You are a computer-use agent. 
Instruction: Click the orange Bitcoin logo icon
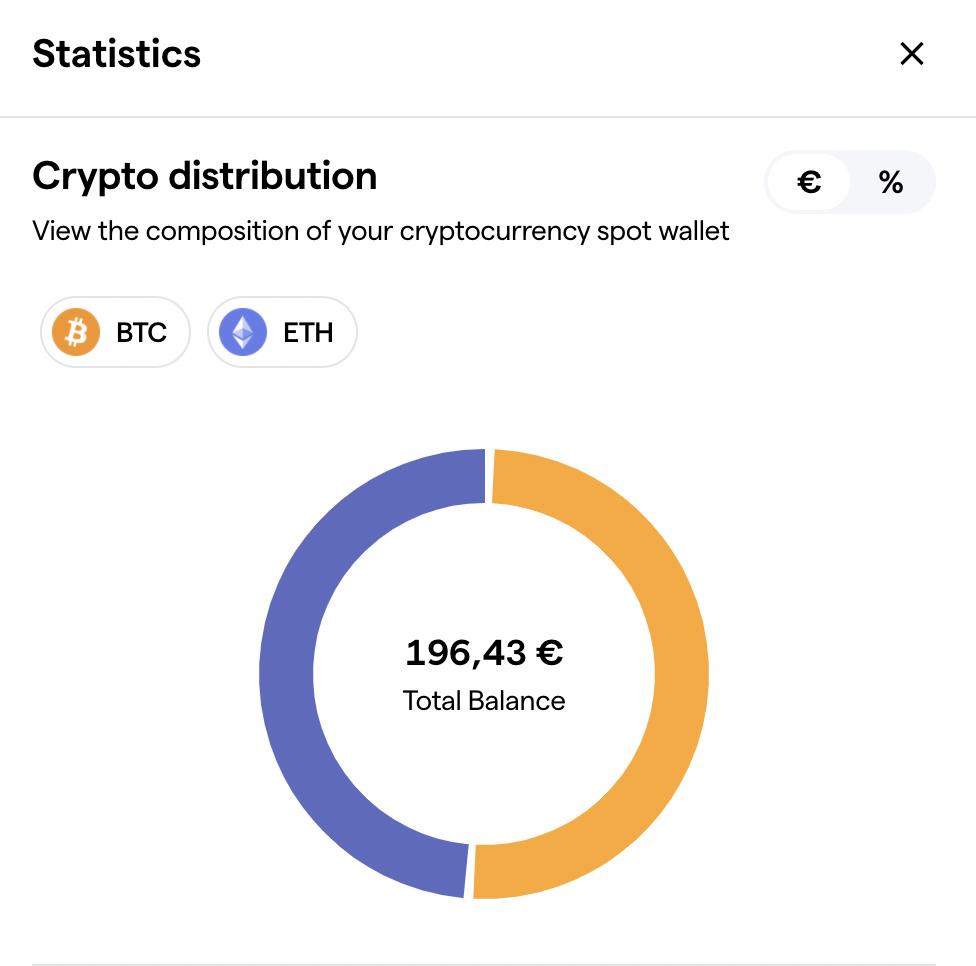[x=75, y=332]
